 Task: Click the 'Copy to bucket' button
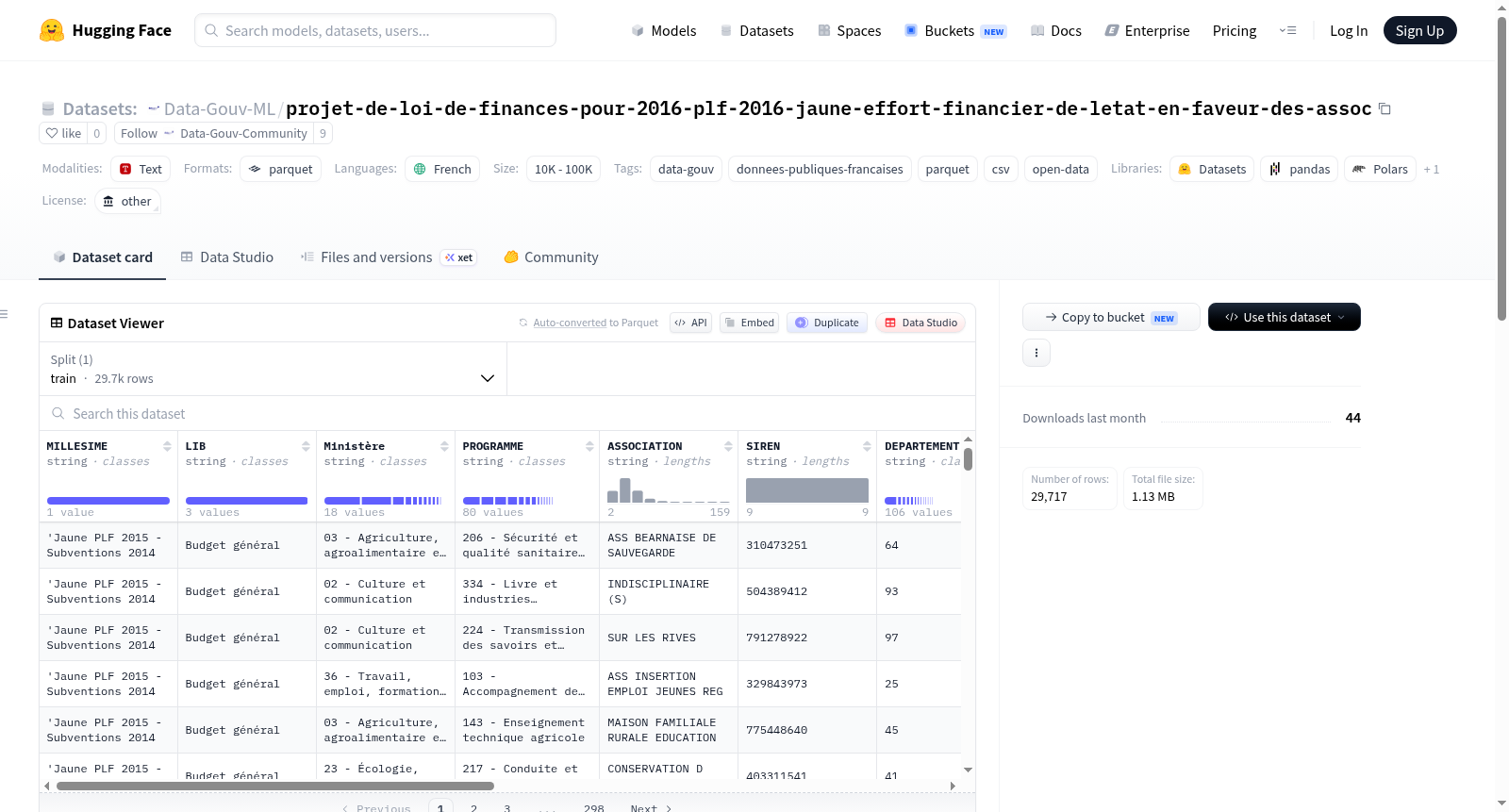tap(1111, 317)
